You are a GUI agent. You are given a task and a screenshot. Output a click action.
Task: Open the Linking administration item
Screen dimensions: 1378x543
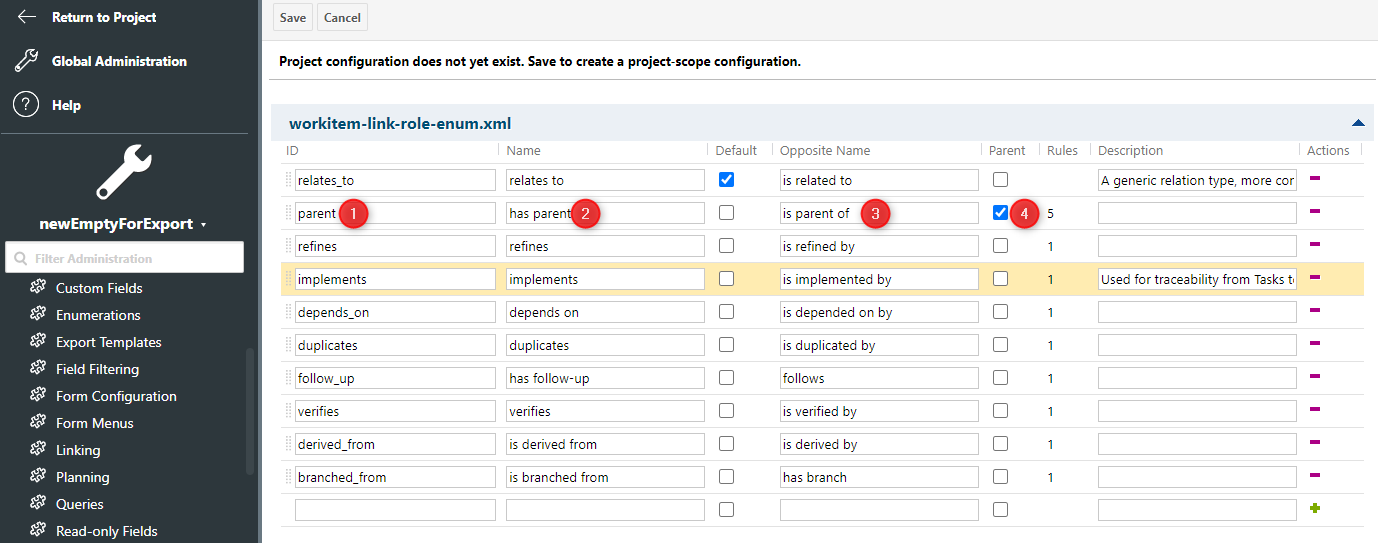pyautogui.click(x=78, y=450)
